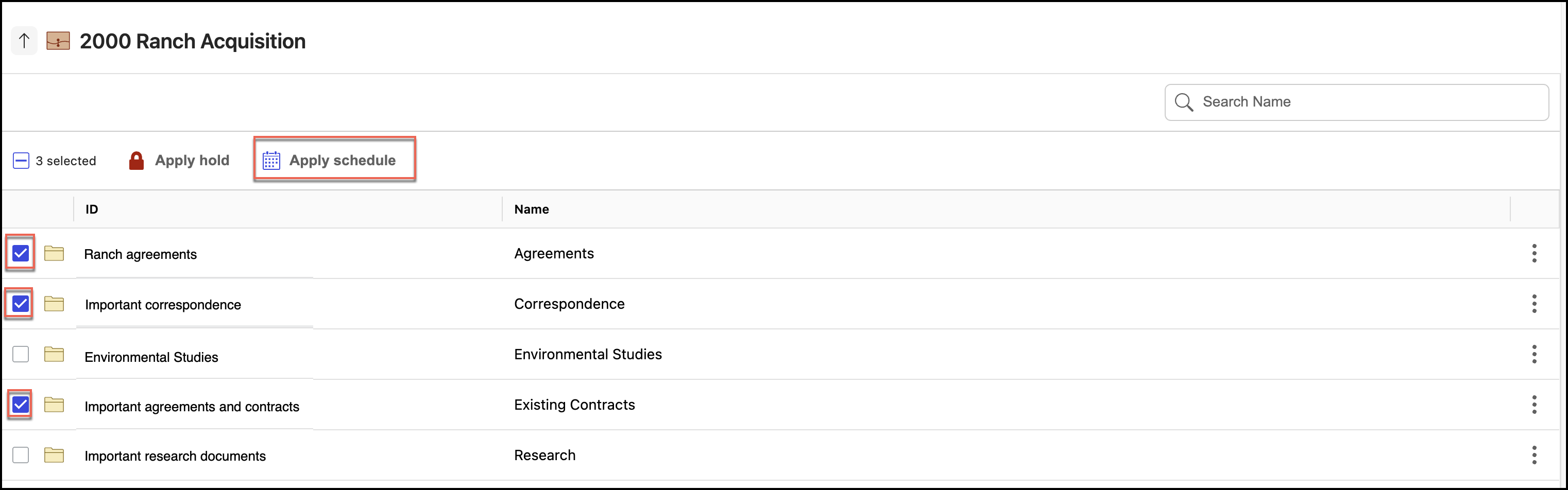Open the more options menu for Agreements
Viewport: 1568px width, 490px height.
point(1534,253)
